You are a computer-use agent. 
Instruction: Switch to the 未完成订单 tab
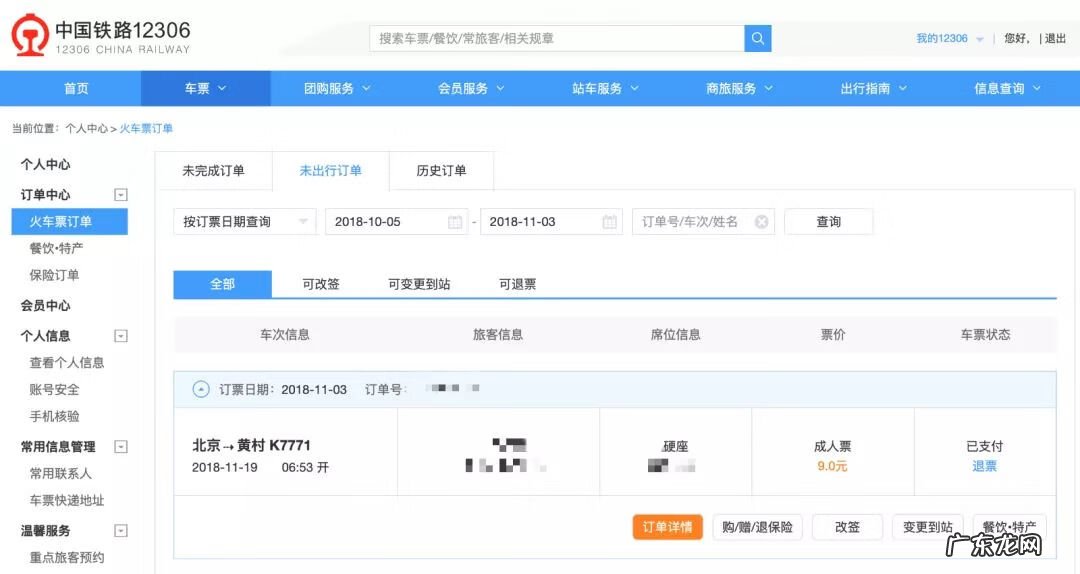pyautogui.click(x=214, y=171)
